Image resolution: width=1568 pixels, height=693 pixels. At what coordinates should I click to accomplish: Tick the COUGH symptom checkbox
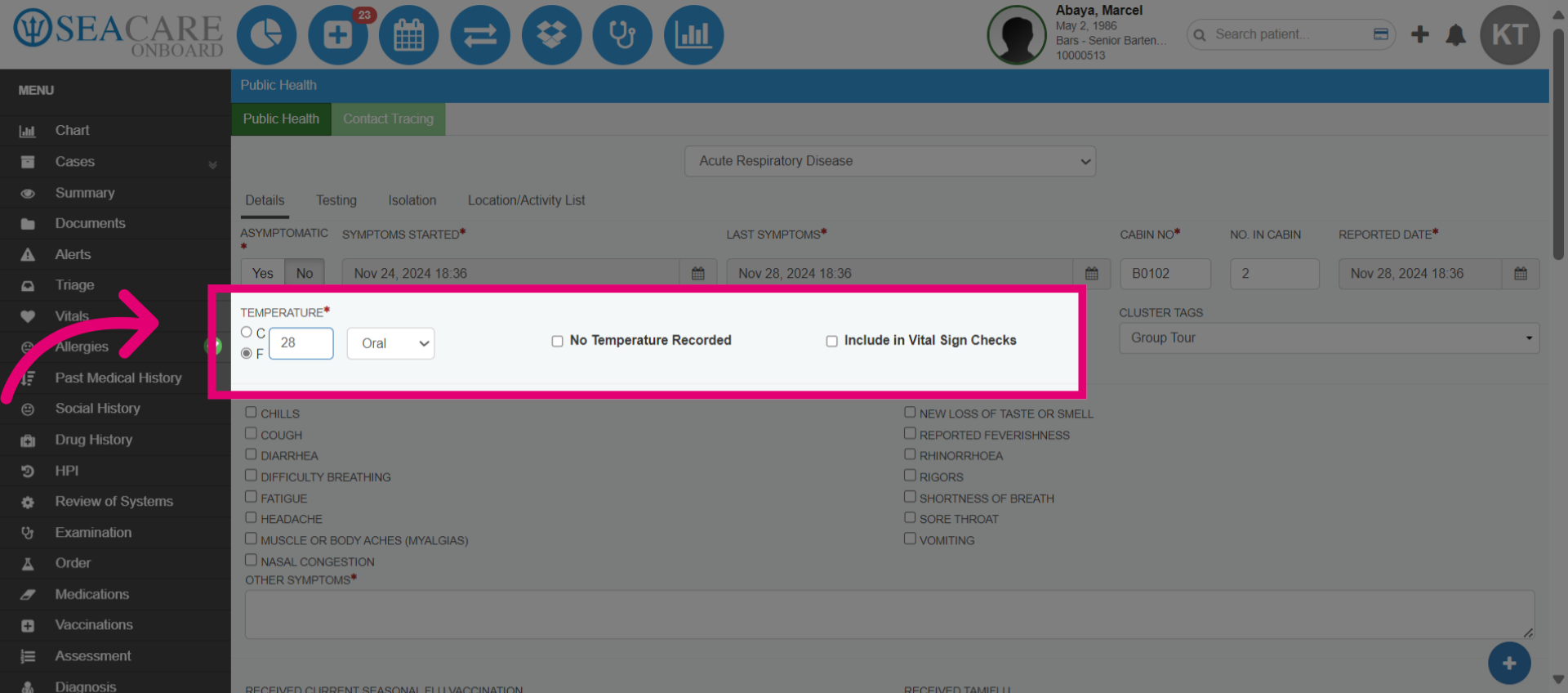(x=251, y=434)
